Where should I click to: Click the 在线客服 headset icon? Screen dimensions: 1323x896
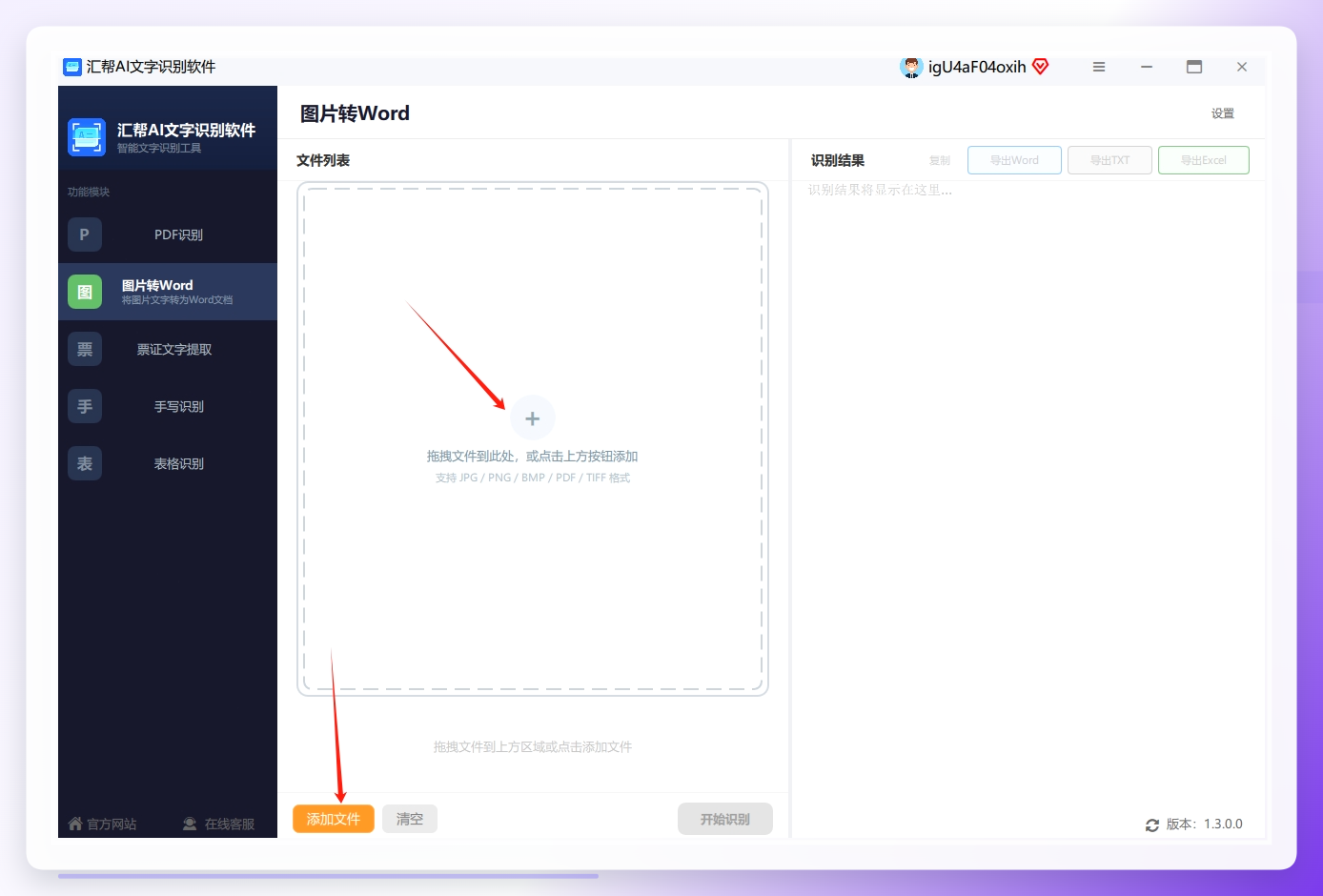click(x=190, y=824)
